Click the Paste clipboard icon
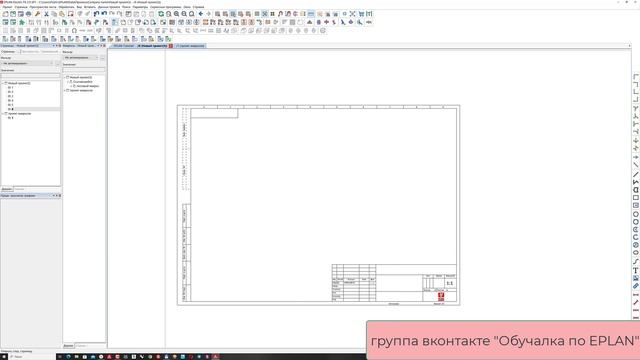The height and width of the screenshot is (360, 640). [x=62, y=14]
